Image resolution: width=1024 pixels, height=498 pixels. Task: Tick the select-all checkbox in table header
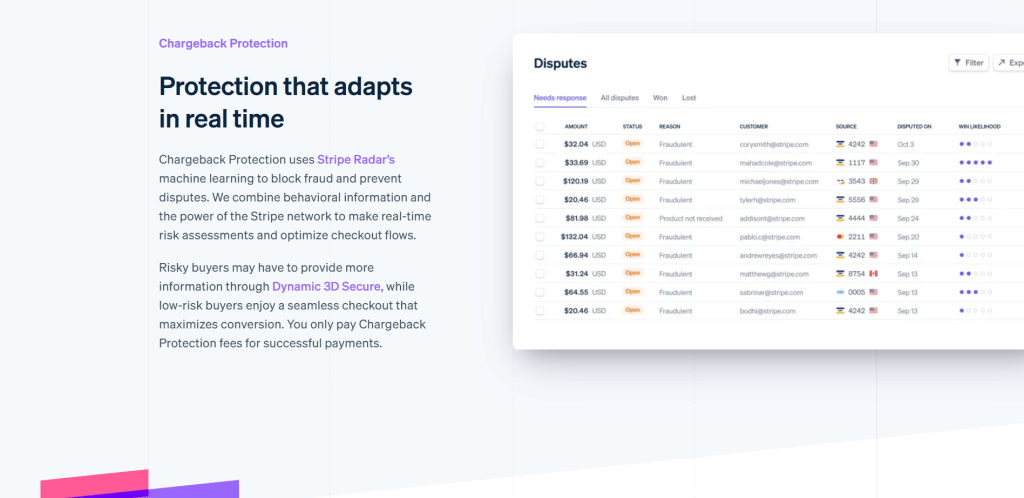tap(539, 127)
